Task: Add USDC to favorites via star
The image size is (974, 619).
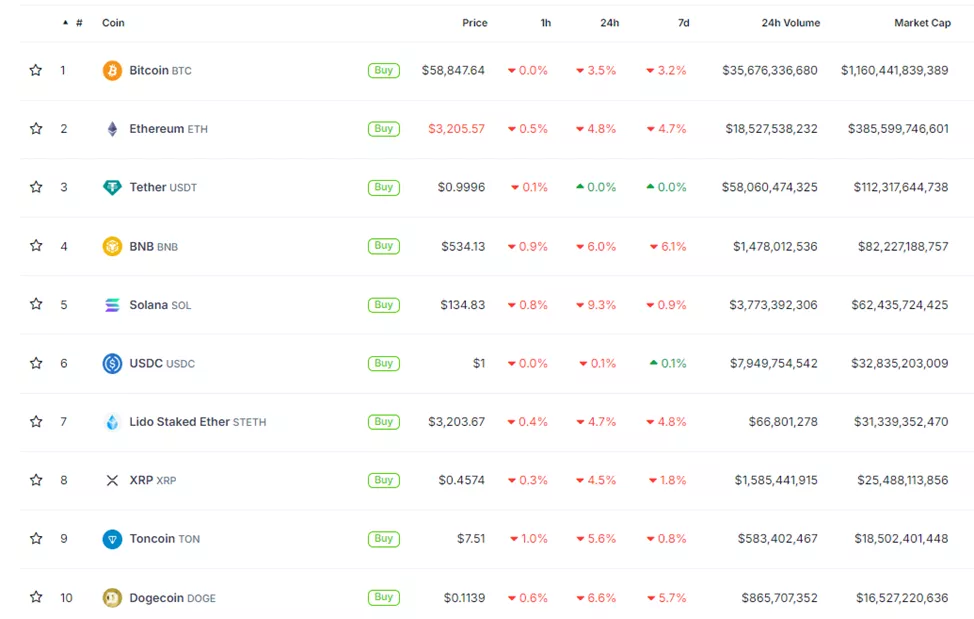Action: pos(36,363)
